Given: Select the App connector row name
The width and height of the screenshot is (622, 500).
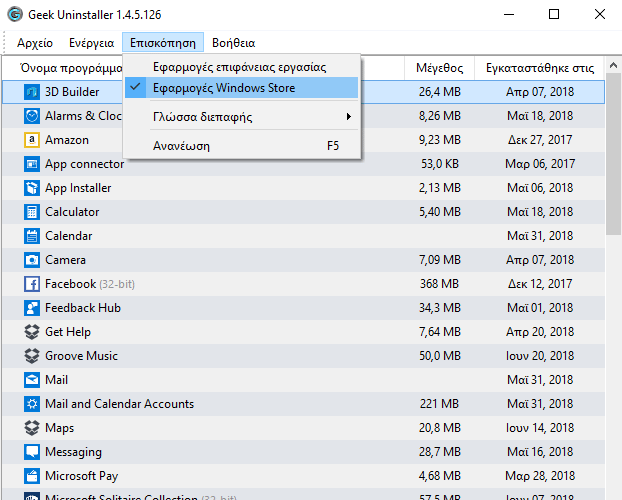Looking at the screenshot, I should click(x=84, y=164).
